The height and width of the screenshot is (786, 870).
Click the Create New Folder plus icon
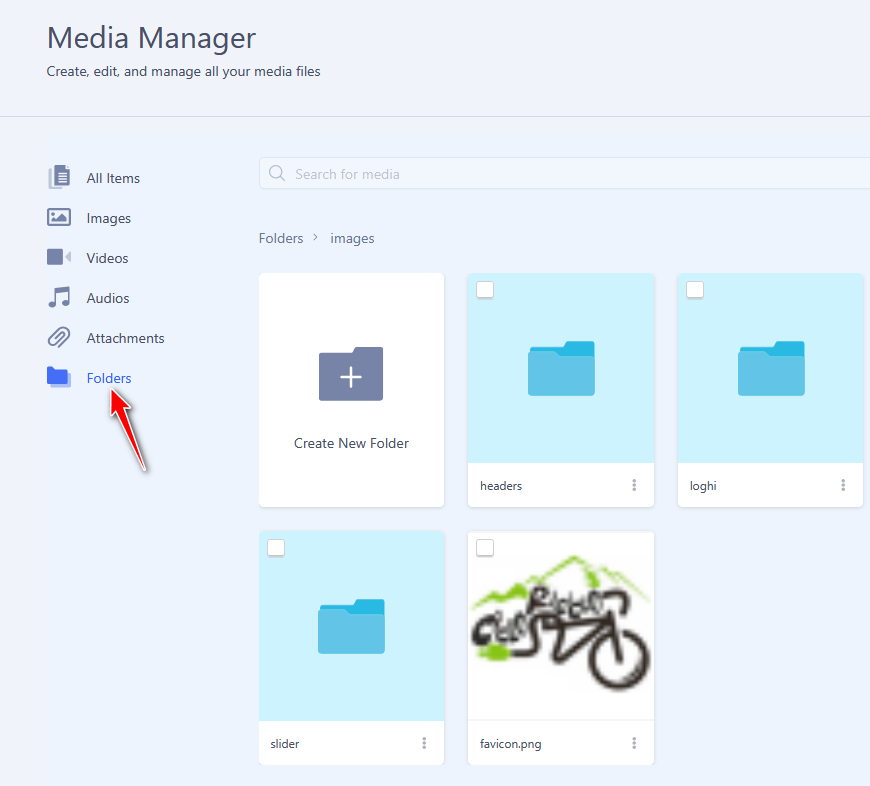tap(351, 374)
